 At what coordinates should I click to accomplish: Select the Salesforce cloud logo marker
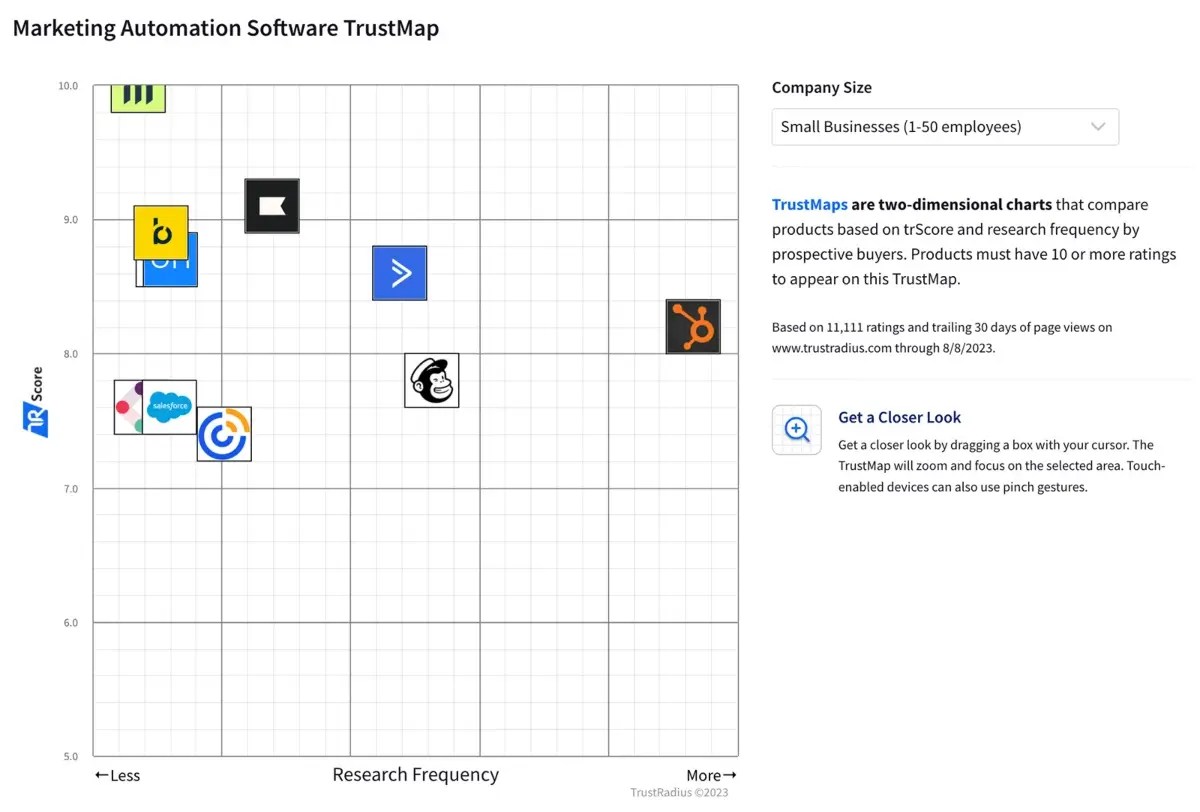click(169, 407)
